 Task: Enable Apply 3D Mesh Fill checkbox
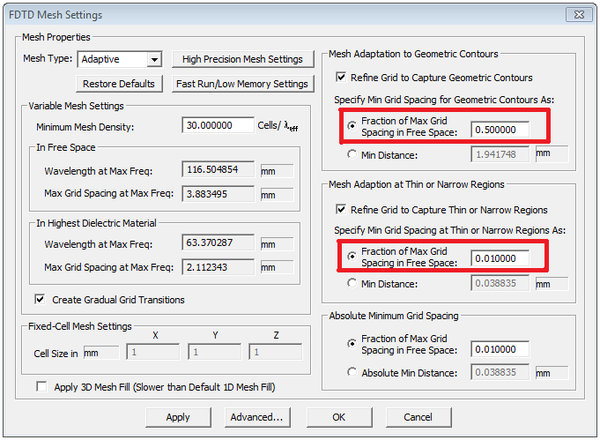pos(41,386)
